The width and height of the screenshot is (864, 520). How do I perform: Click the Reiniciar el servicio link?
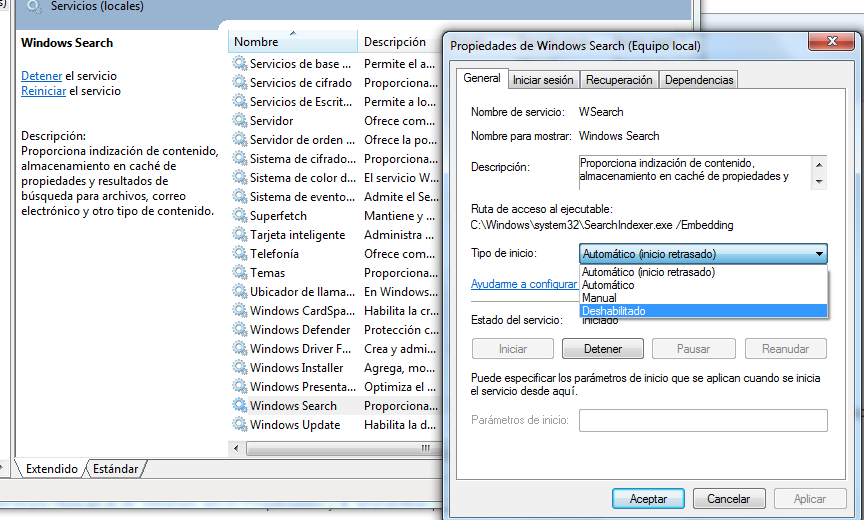[43, 91]
